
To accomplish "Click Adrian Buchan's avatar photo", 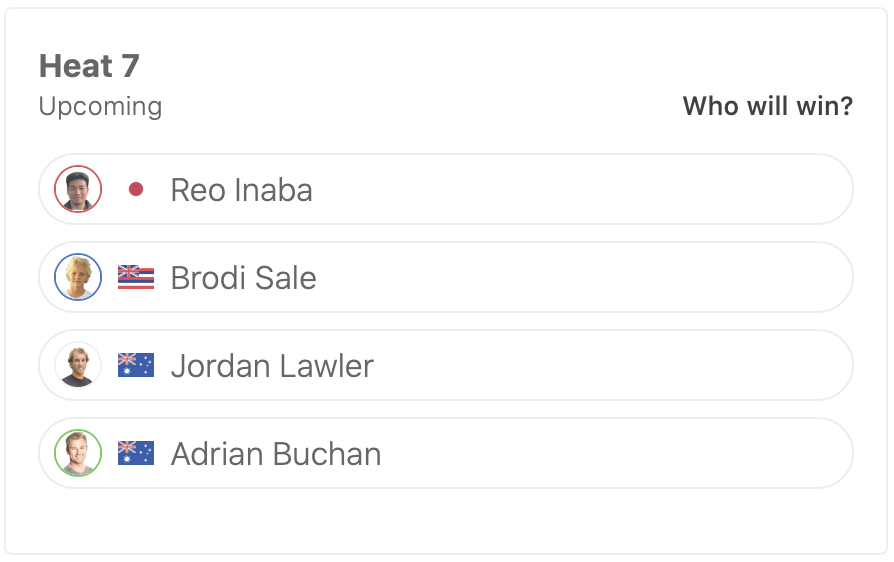I will 78,453.
